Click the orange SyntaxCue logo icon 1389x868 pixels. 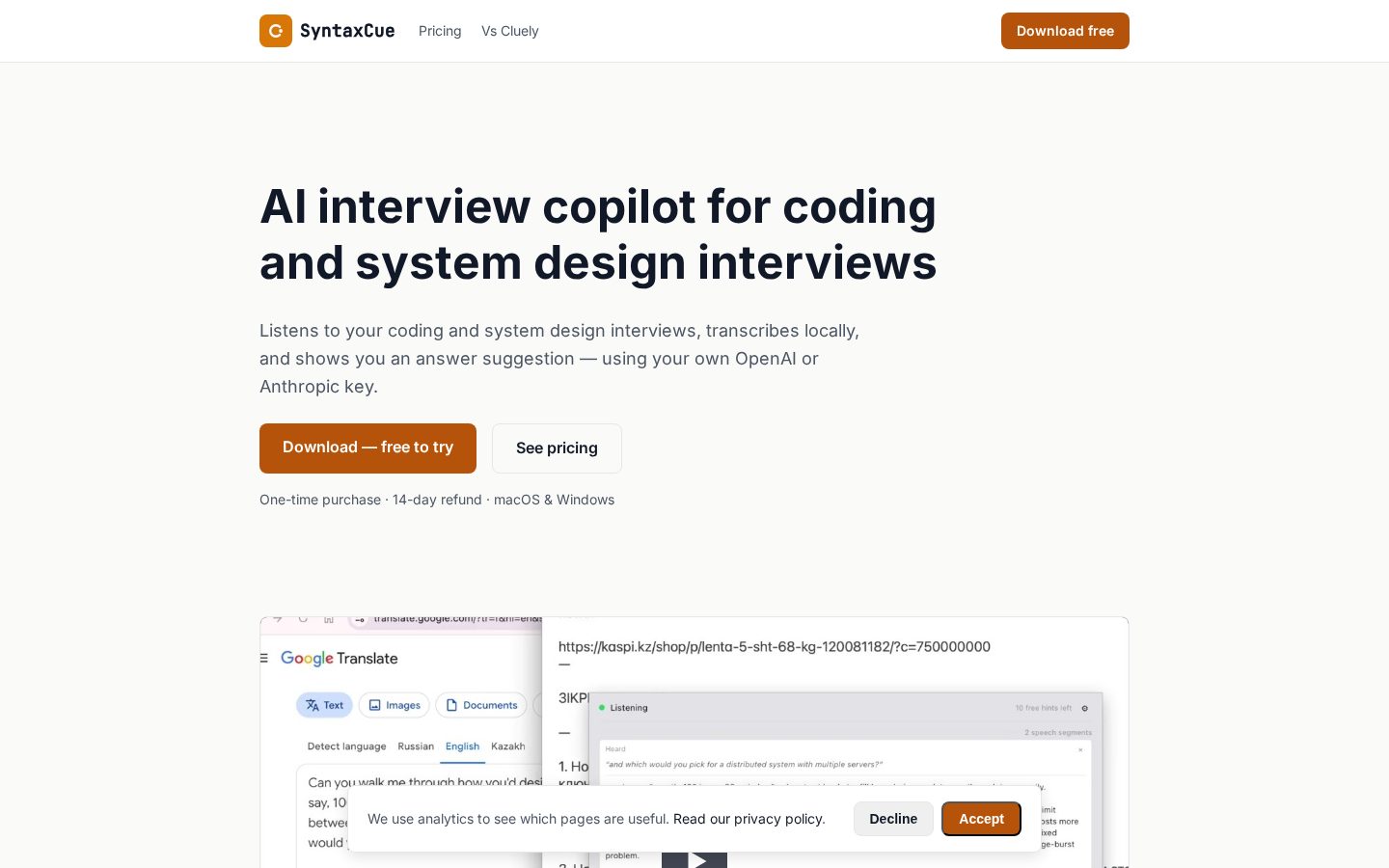point(276,31)
